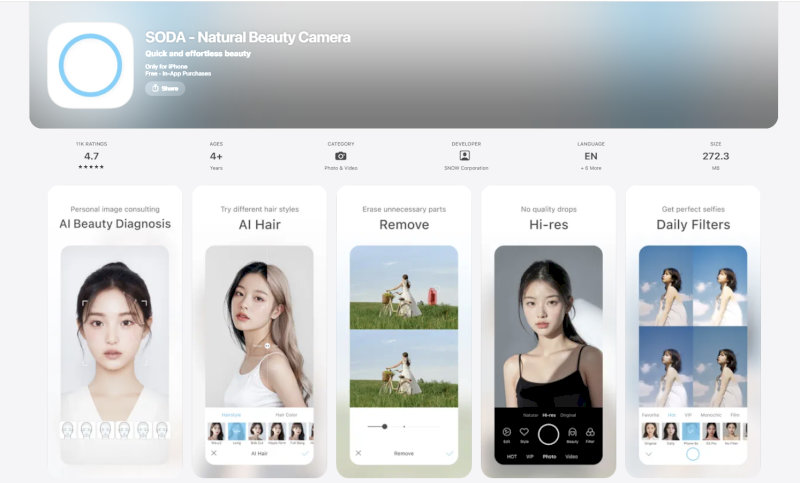Click the 272.3 size value
Viewport: 800px width, 483px height.
pyautogui.click(x=716, y=156)
